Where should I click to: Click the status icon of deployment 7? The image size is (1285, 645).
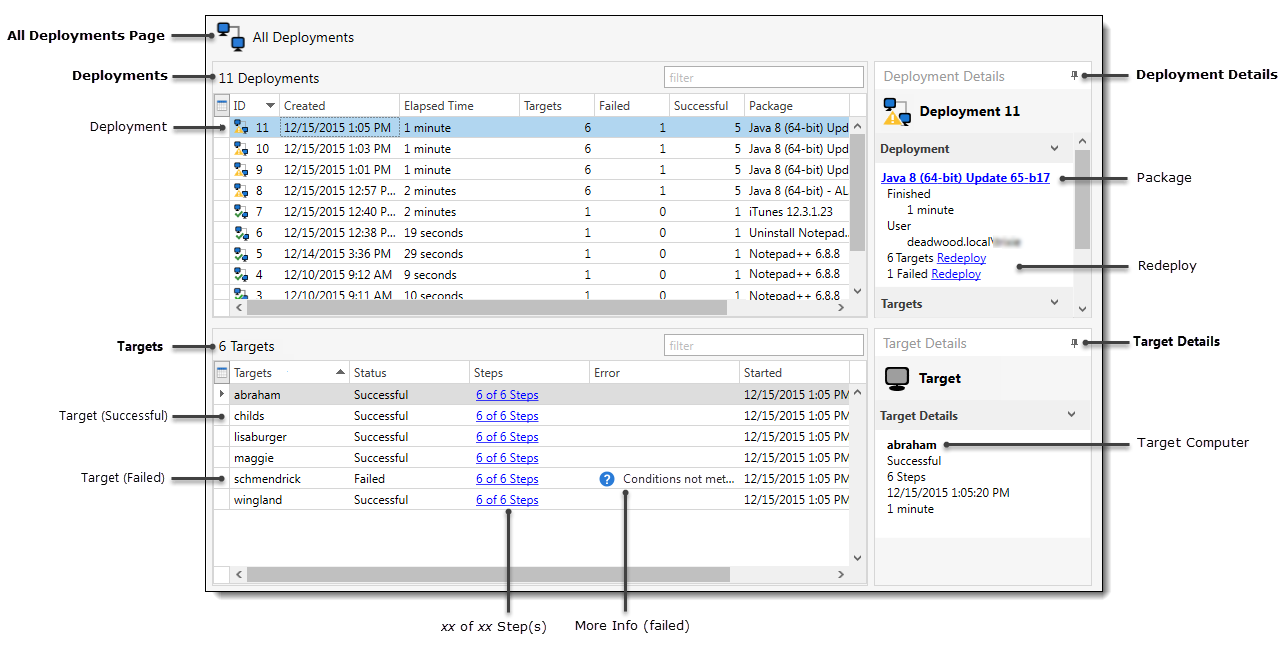coord(240,212)
